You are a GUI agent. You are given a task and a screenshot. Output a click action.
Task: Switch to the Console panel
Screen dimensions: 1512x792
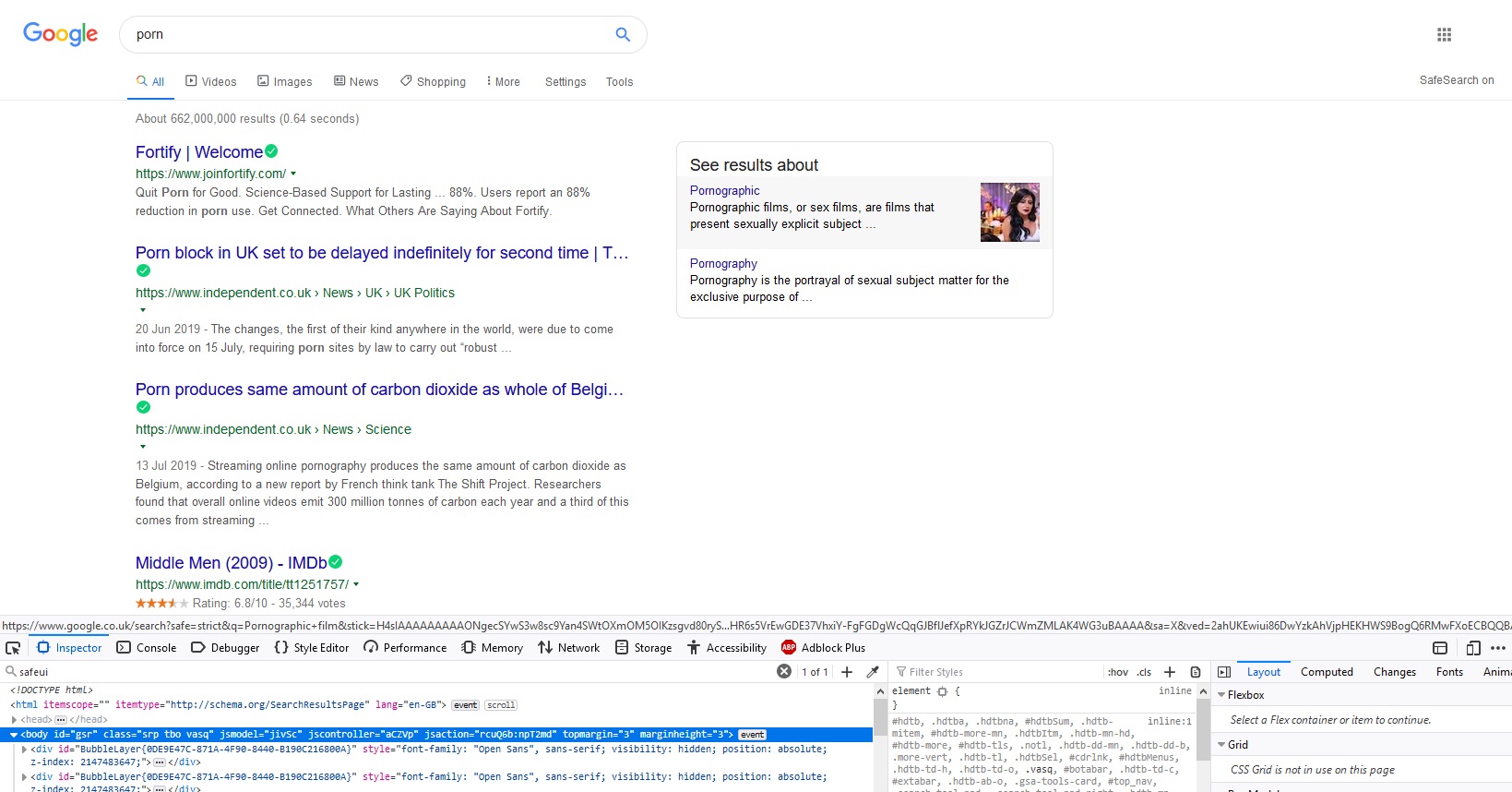[x=146, y=648]
